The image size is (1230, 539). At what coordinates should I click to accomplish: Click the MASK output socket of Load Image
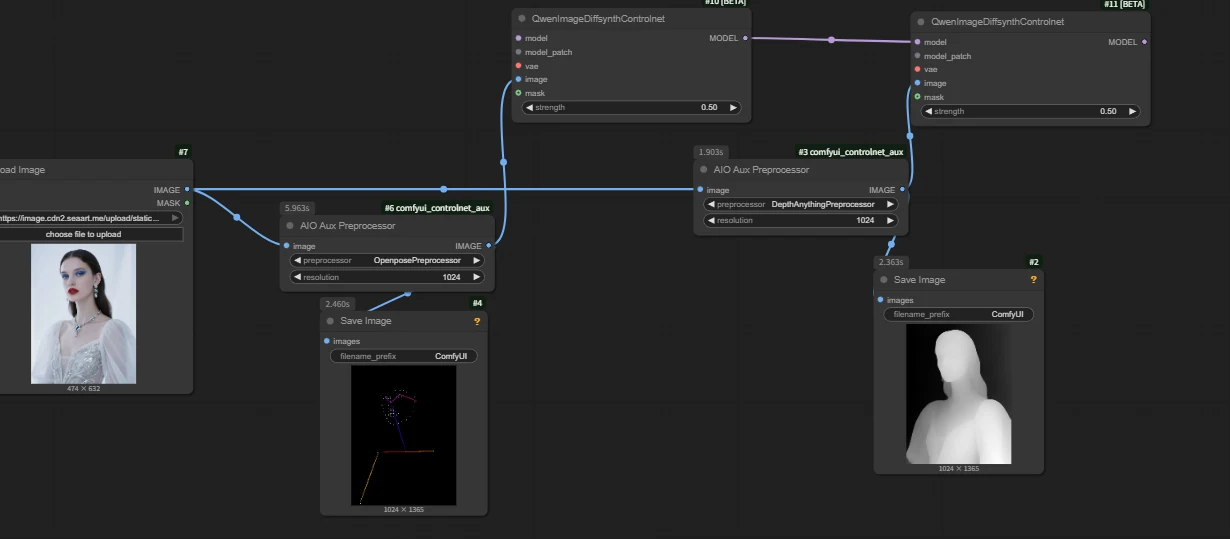[x=187, y=203]
